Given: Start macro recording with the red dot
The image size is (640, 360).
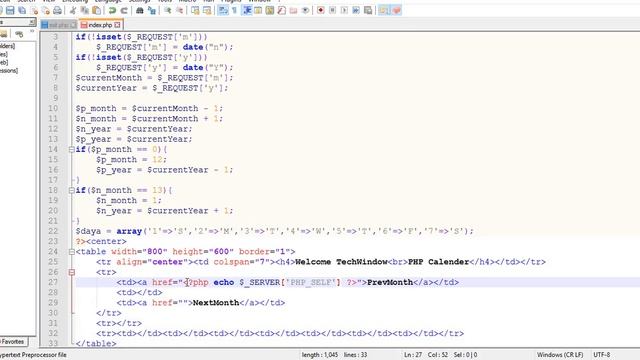Looking at the screenshot, I should point(321,10).
